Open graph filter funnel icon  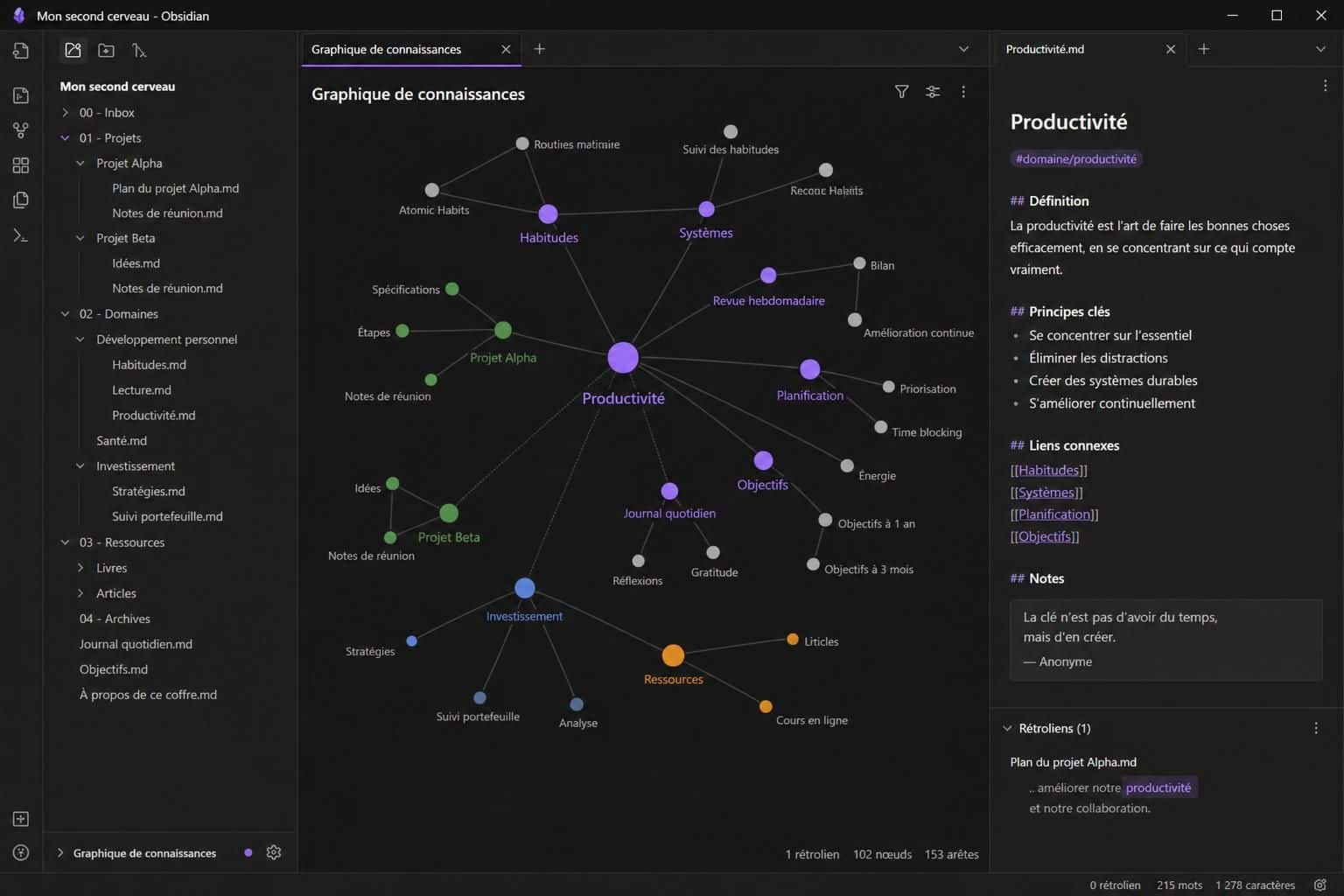tap(901, 92)
